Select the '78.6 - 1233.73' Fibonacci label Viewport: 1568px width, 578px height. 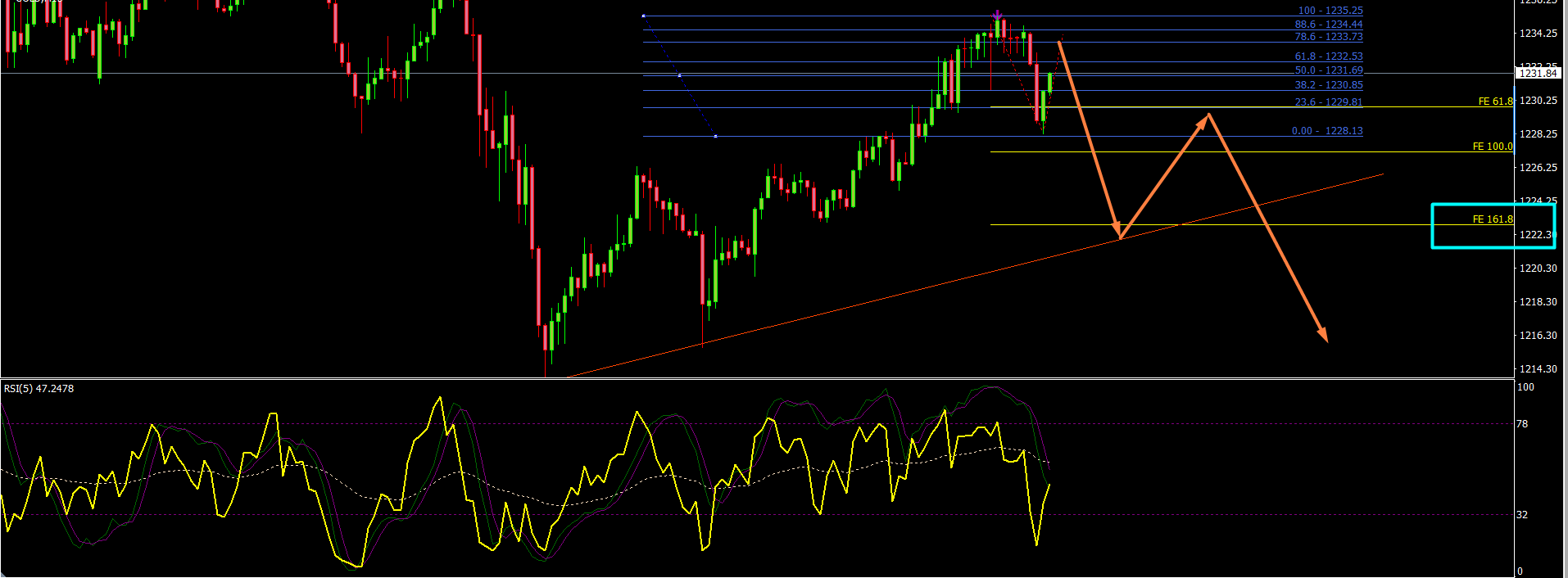[1329, 37]
